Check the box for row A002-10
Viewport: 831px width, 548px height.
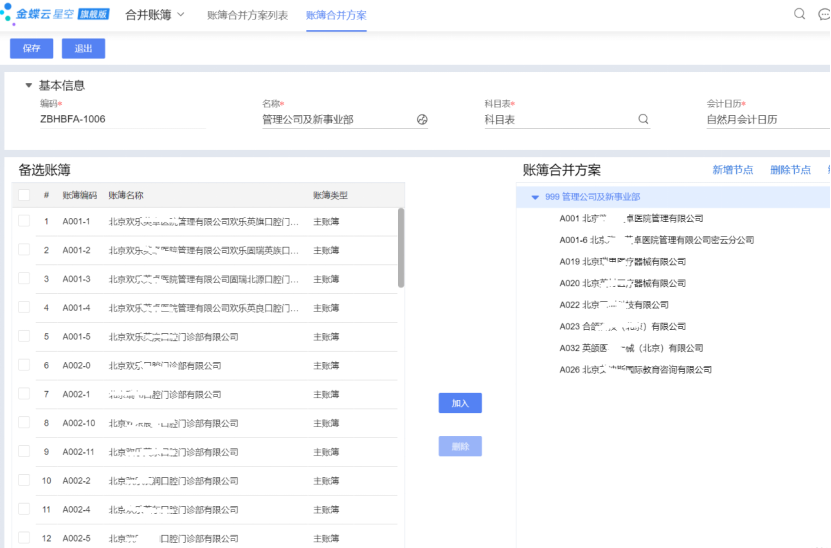24,422
